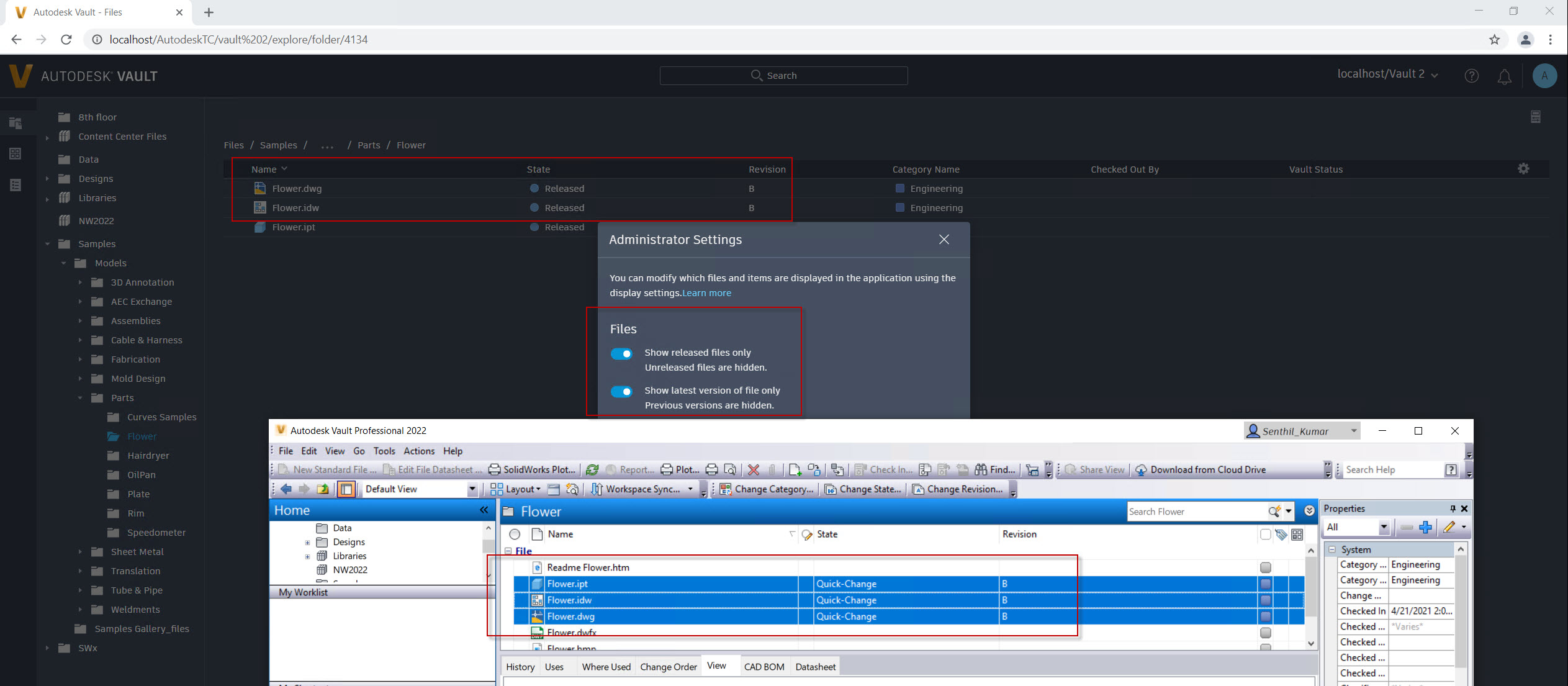This screenshot has height=686, width=1568.
Task: Toggle the checkbox in the Readme Flower.htm row
Action: 1265,567
